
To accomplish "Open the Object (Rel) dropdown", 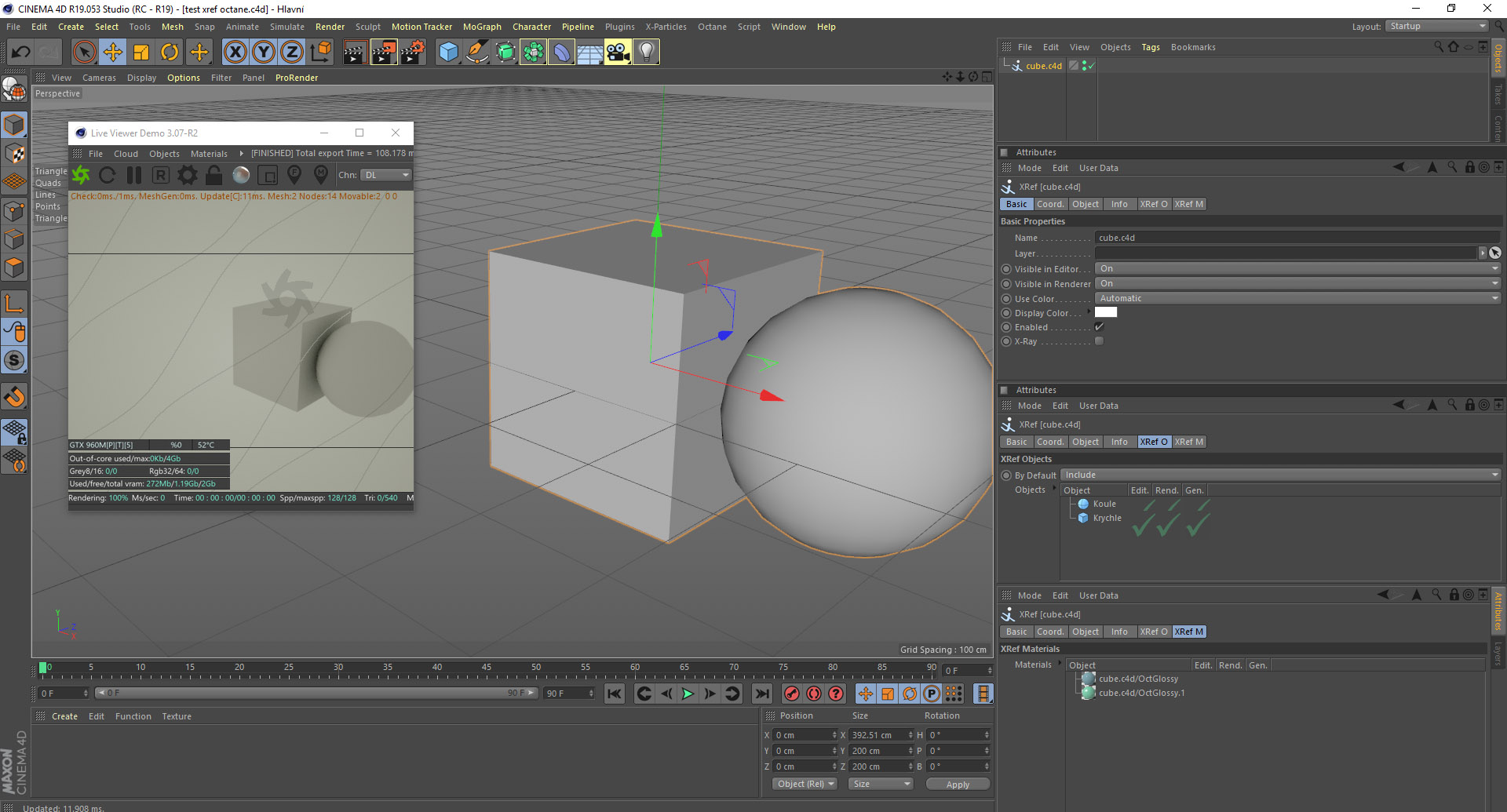I will click(806, 784).
